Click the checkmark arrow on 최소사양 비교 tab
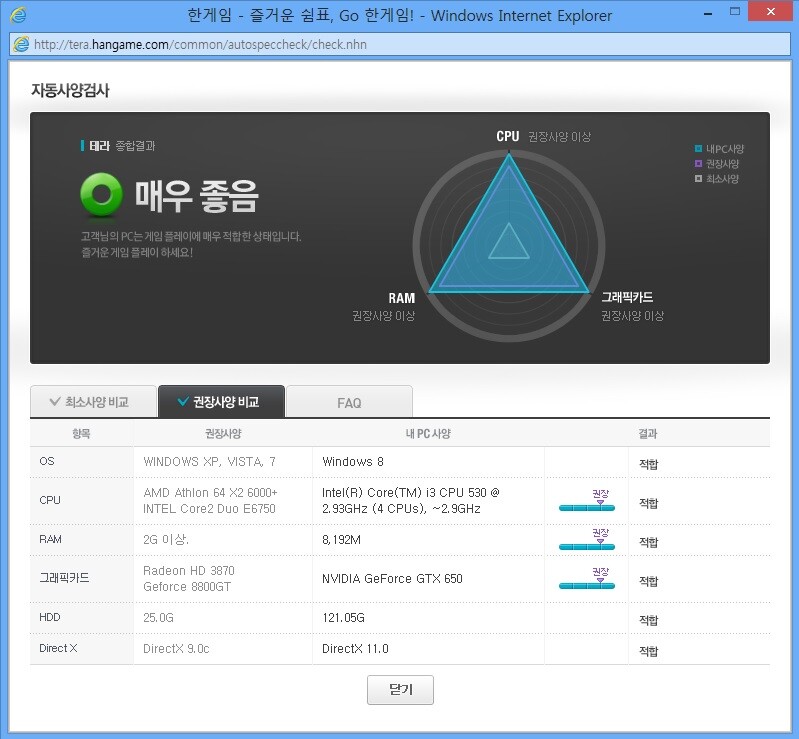This screenshot has height=739, width=799. 54,402
